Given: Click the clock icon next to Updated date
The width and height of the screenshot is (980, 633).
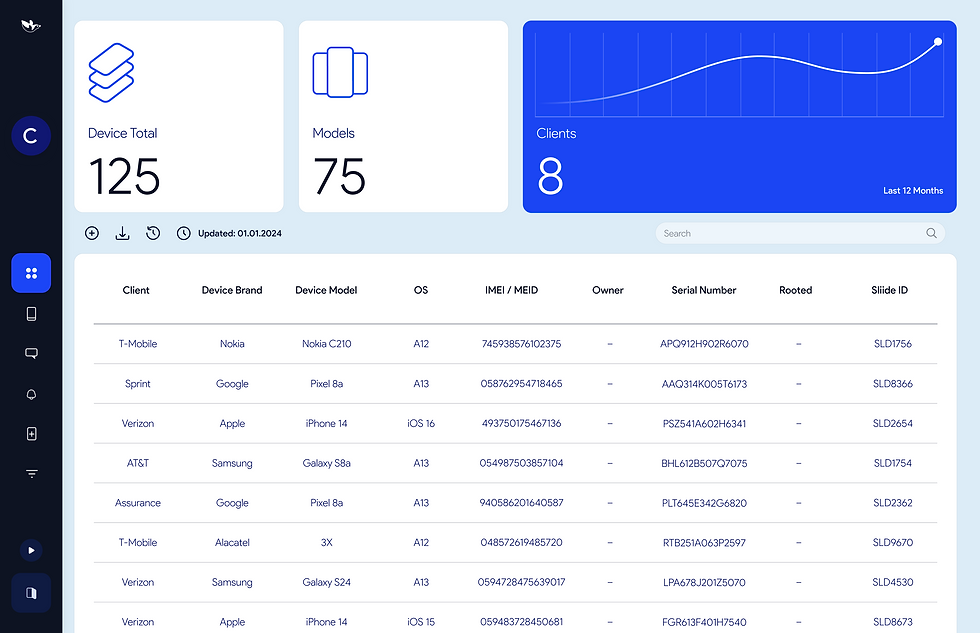Looking at the screenshot, I should [183, 233].
